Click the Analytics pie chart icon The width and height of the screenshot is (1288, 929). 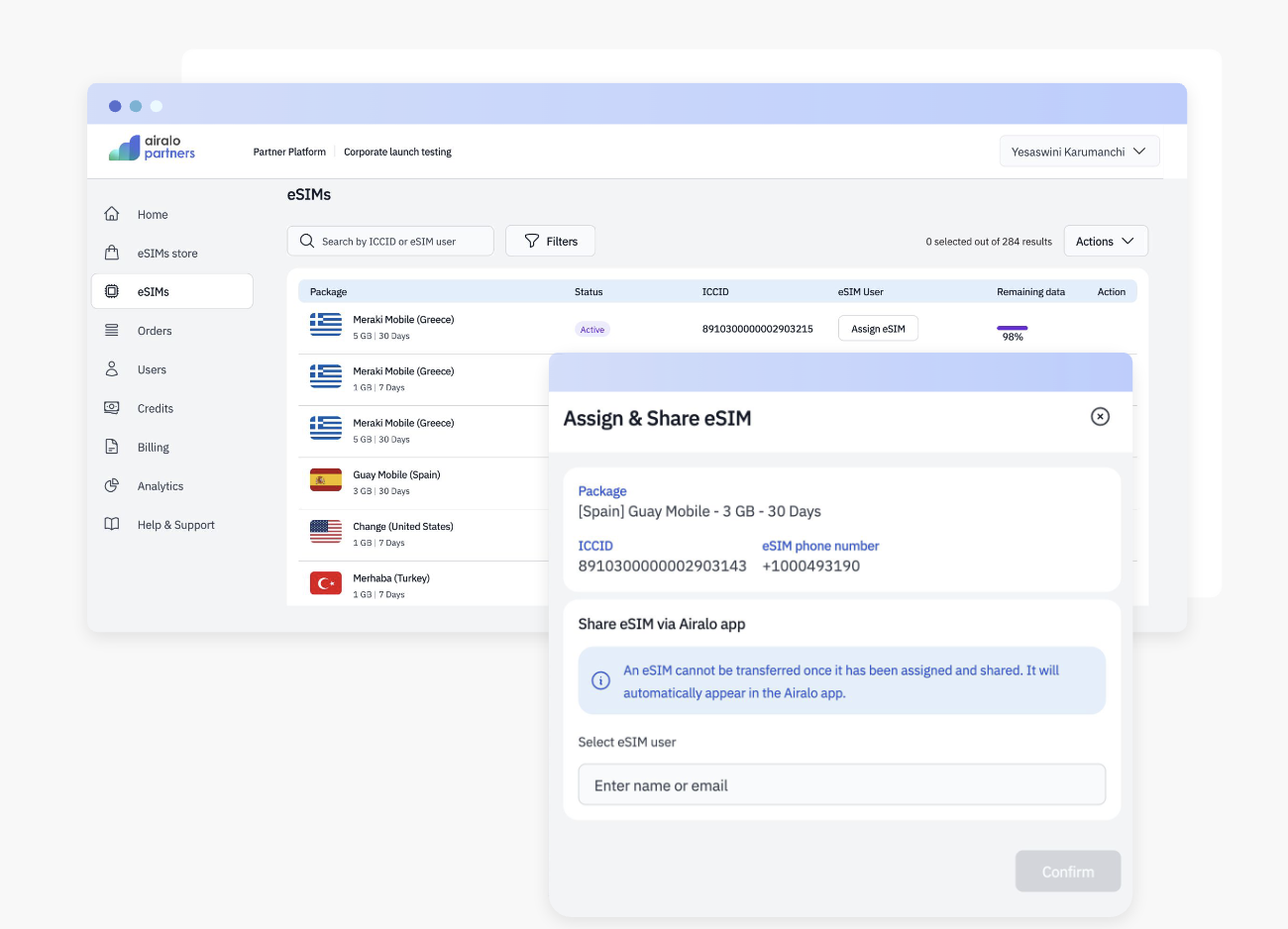point(112,486)
